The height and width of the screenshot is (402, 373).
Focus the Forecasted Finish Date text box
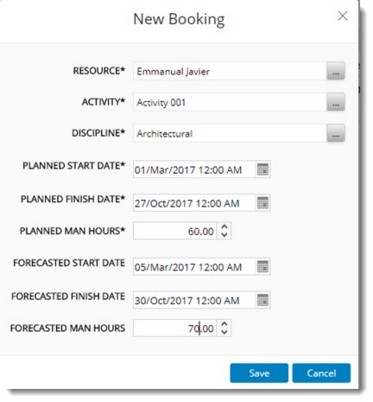194,300
